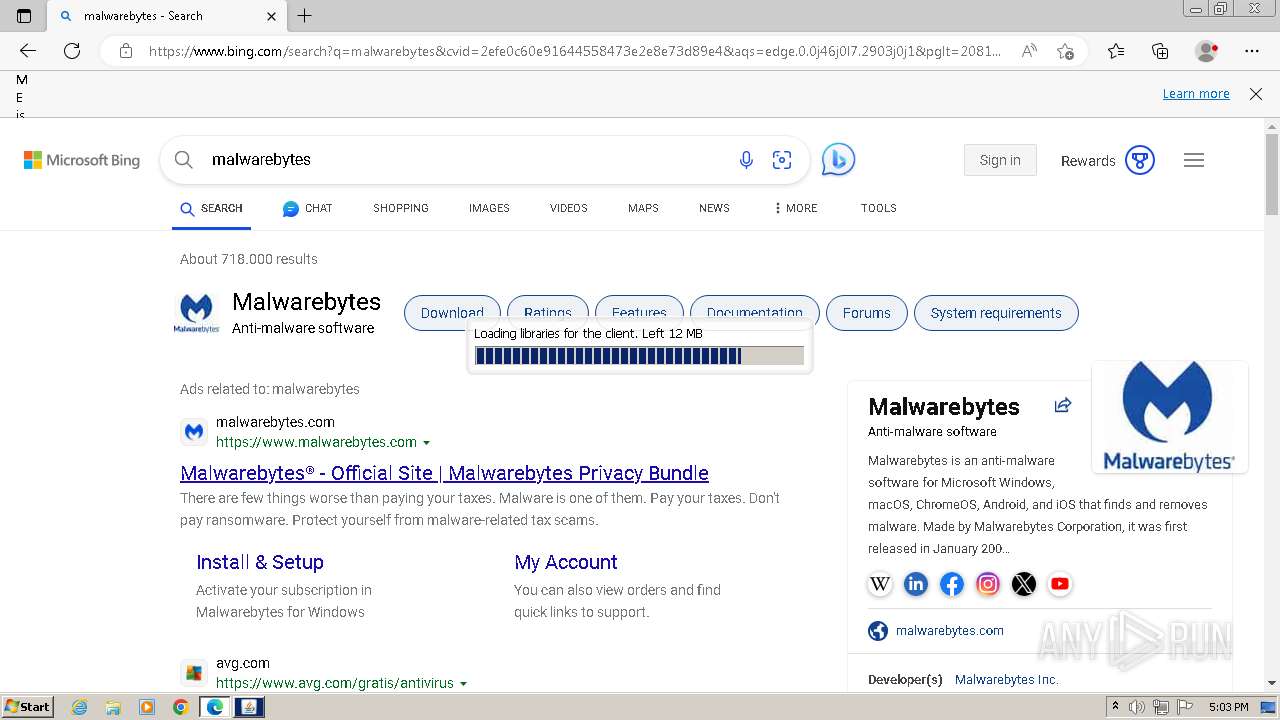Close the malwarebytes search tab
The image size is (1280, 720).
[x=272, y=16]
